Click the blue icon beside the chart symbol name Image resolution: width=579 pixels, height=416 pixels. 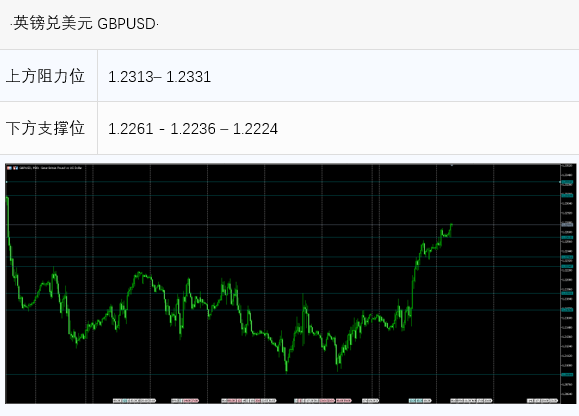[16, 168]
